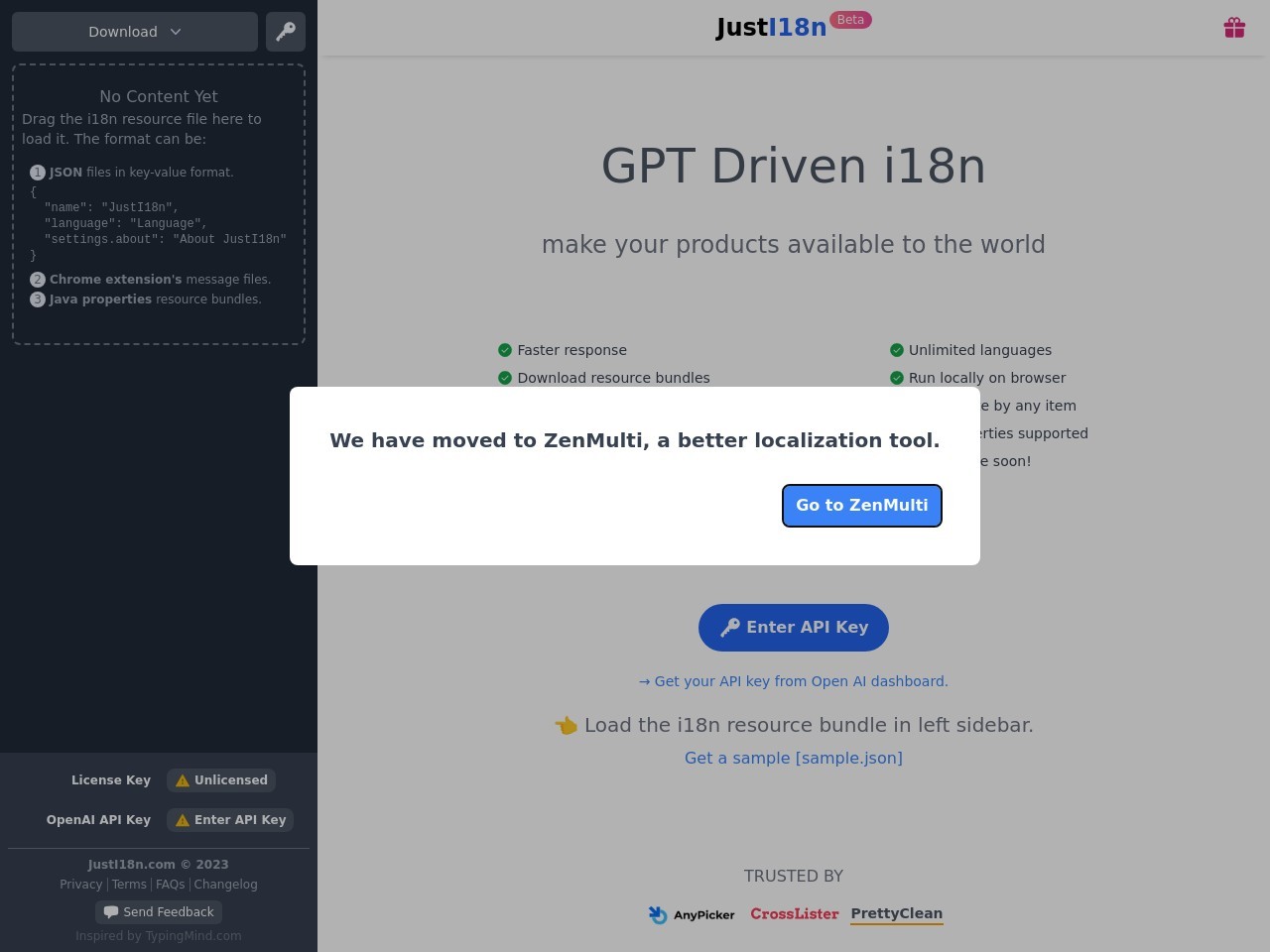Click Send Feedback button
This screenshot has height=952, width=1270.
click(x=159, y=912)
